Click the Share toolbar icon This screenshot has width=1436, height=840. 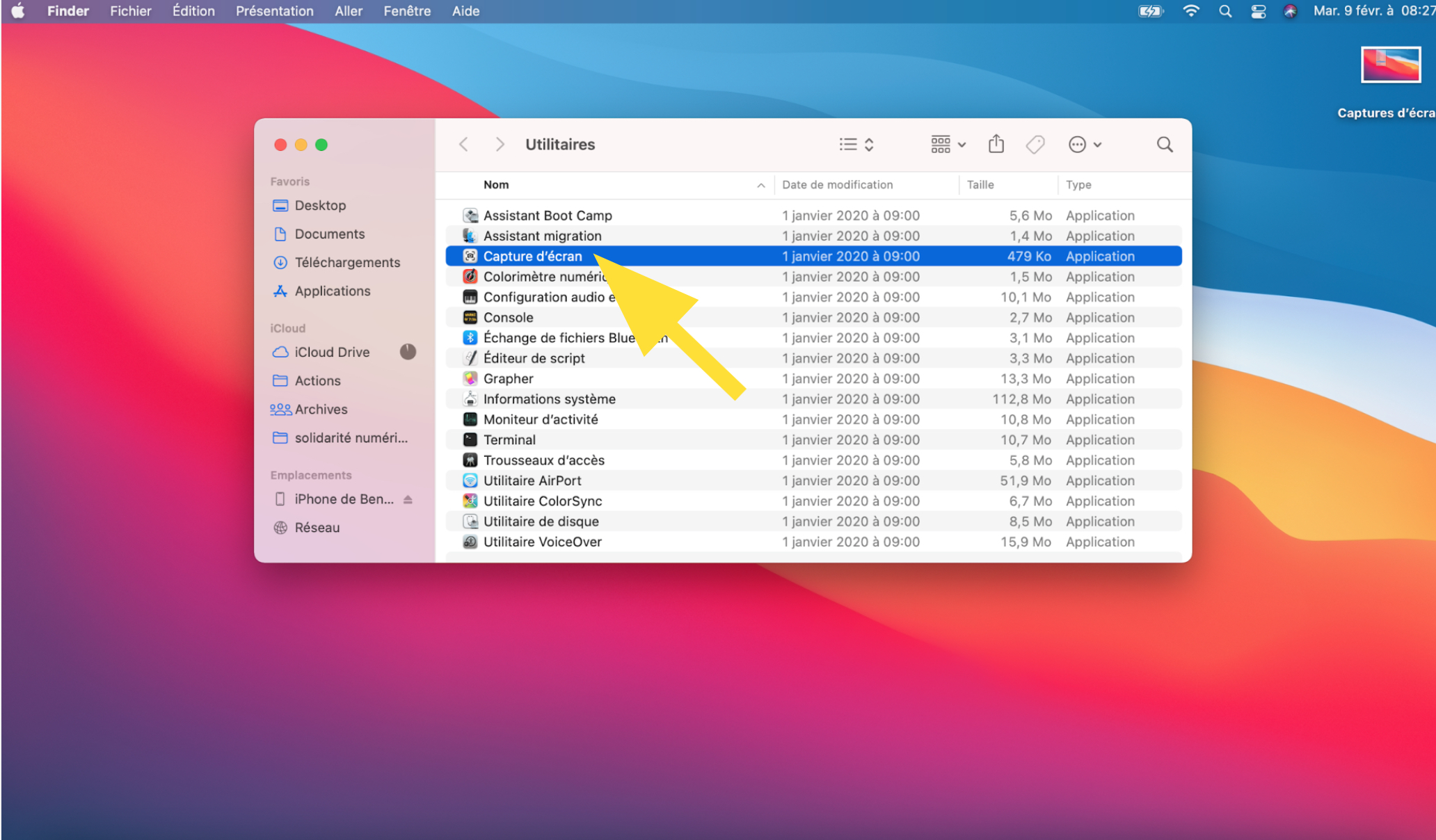click(x=996, y=144)
